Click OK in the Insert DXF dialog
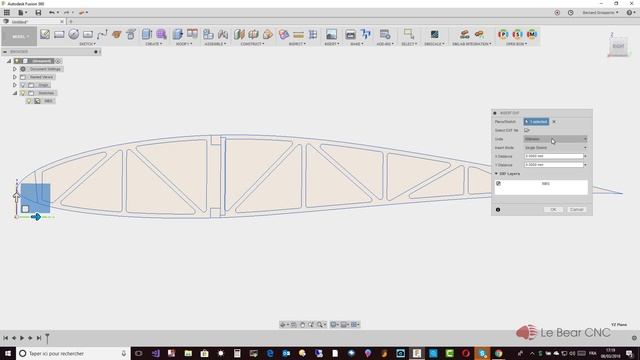 tap(553, 209)
